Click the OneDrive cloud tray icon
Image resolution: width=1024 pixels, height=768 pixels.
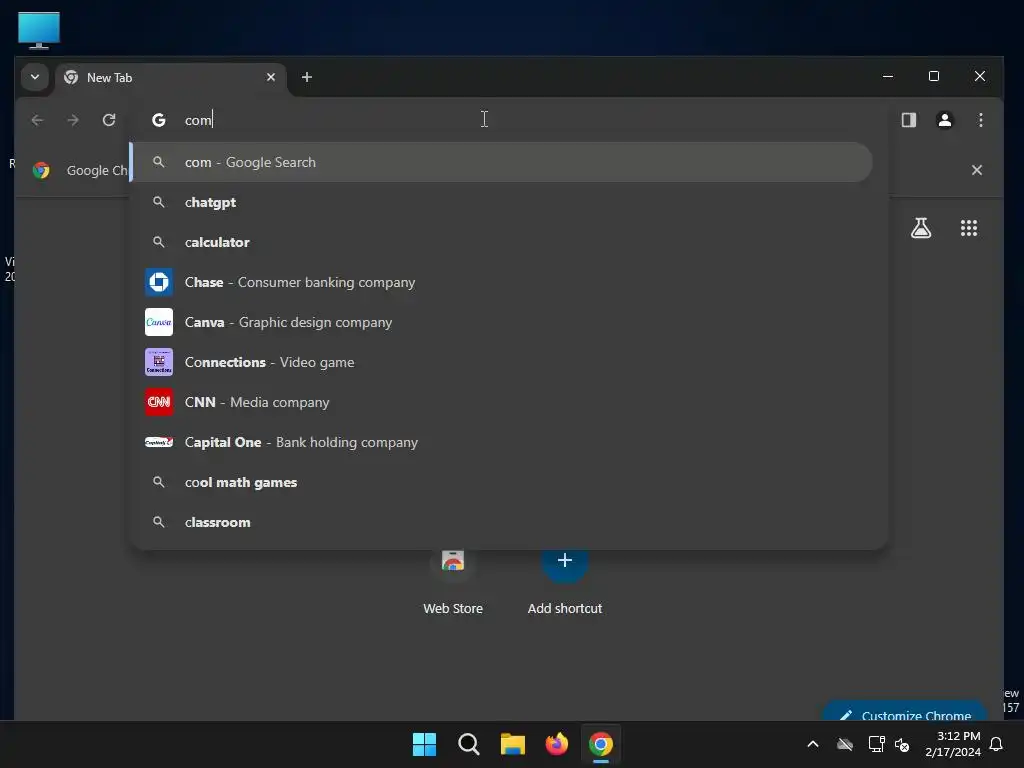pyautogui.click(x=845, y=744)
